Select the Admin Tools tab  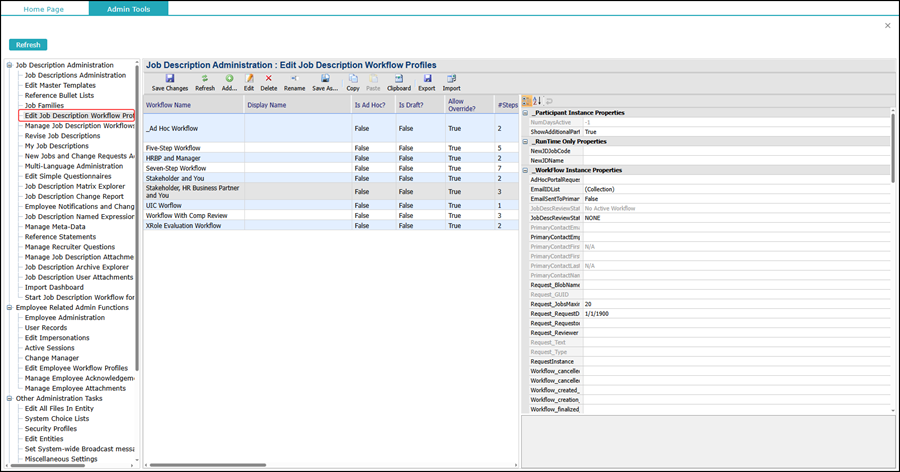tap(128, 8)
